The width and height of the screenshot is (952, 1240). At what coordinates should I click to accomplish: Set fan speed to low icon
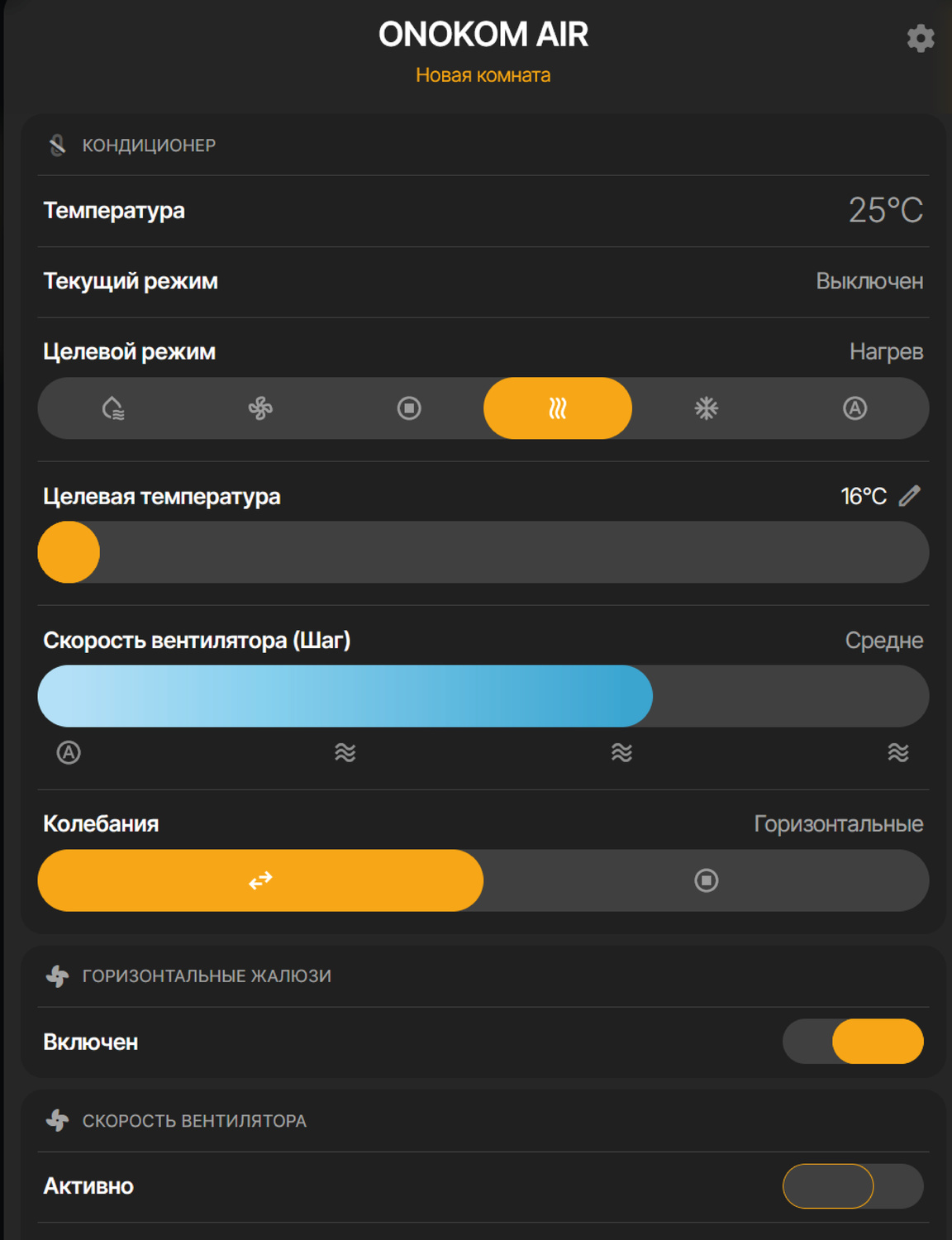[x=345, y=752]
